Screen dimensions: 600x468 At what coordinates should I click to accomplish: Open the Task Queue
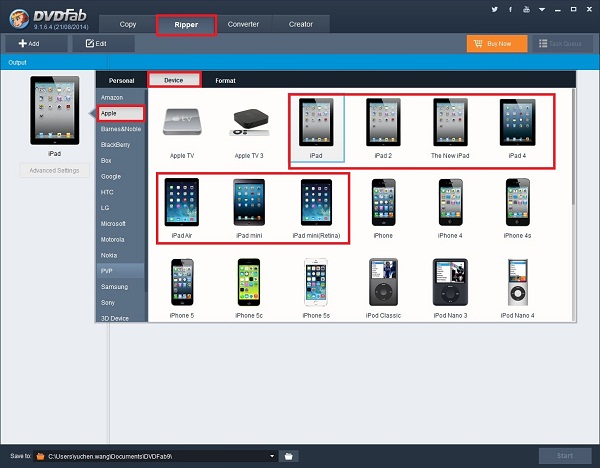click(562, 44)
